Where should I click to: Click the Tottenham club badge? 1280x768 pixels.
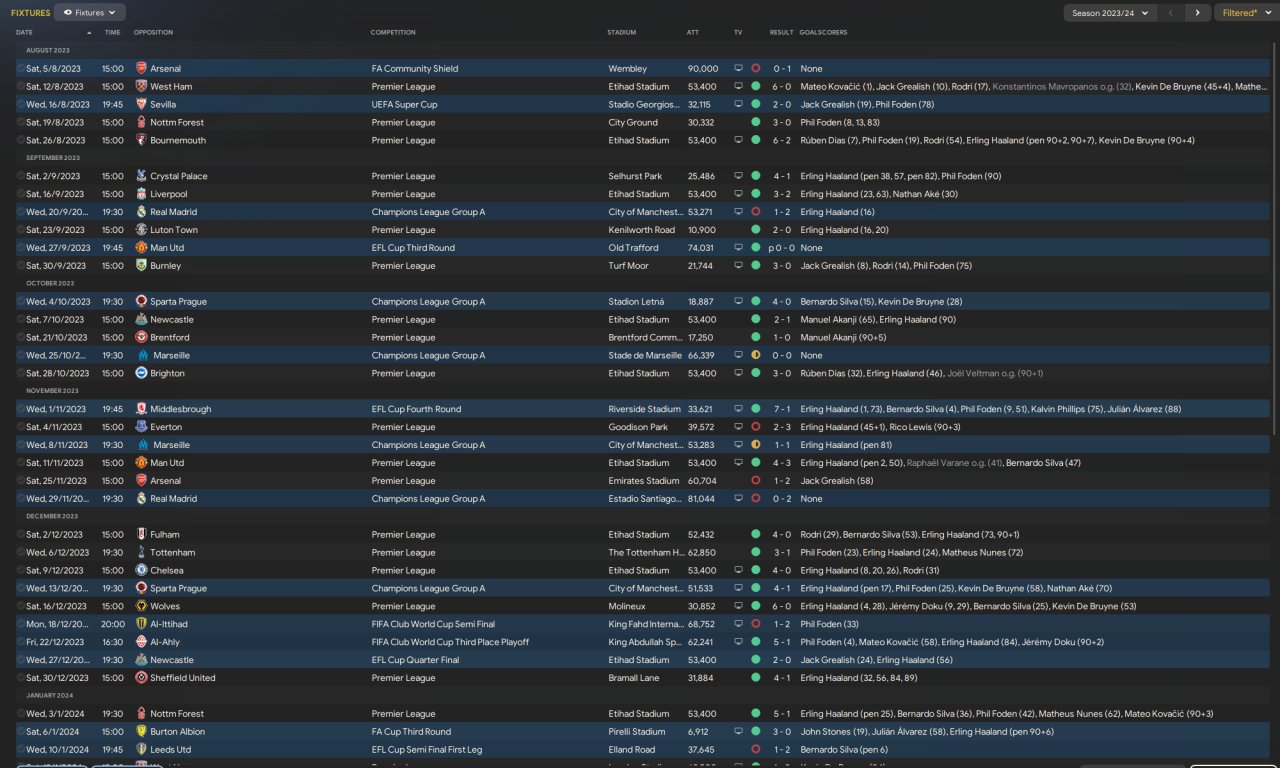pos(141,553)
